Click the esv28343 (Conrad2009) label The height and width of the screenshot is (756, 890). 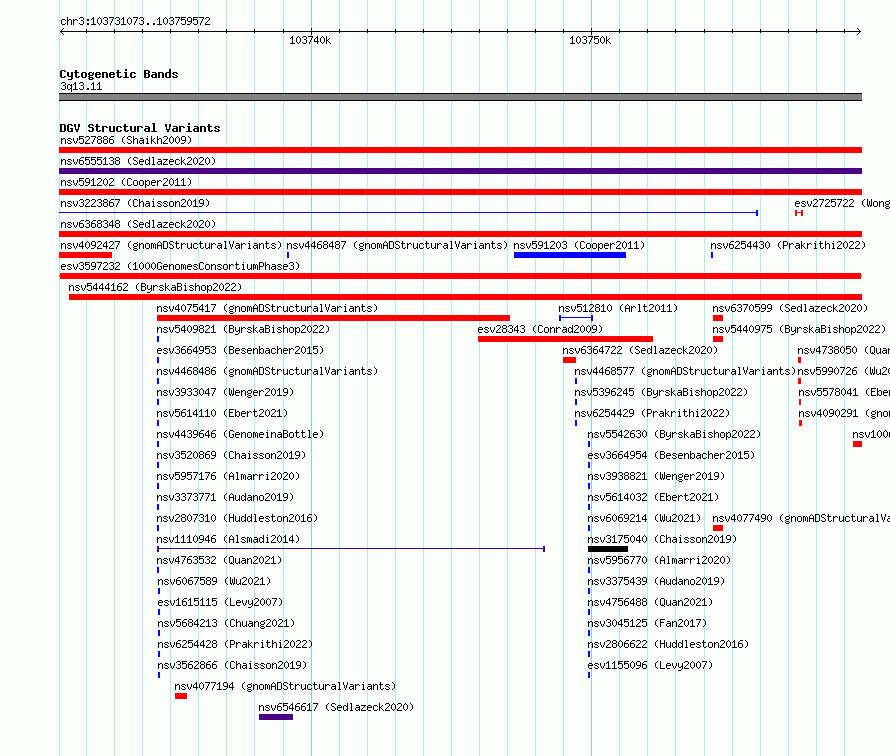(x=540, y=329)
